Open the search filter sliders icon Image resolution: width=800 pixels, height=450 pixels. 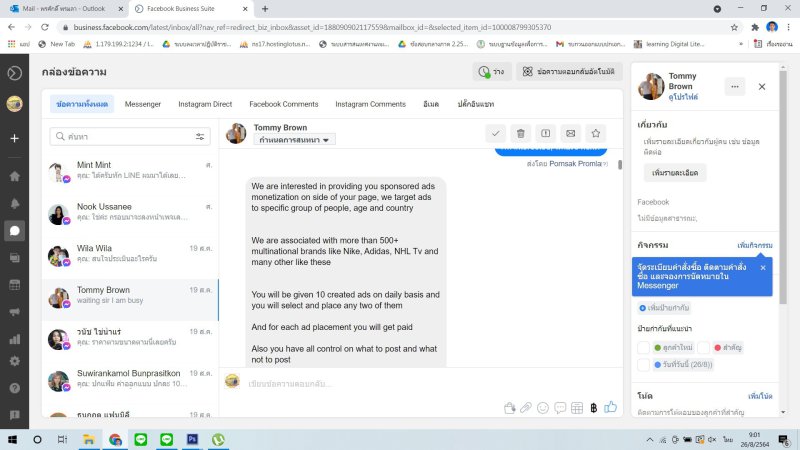point(200,137)
